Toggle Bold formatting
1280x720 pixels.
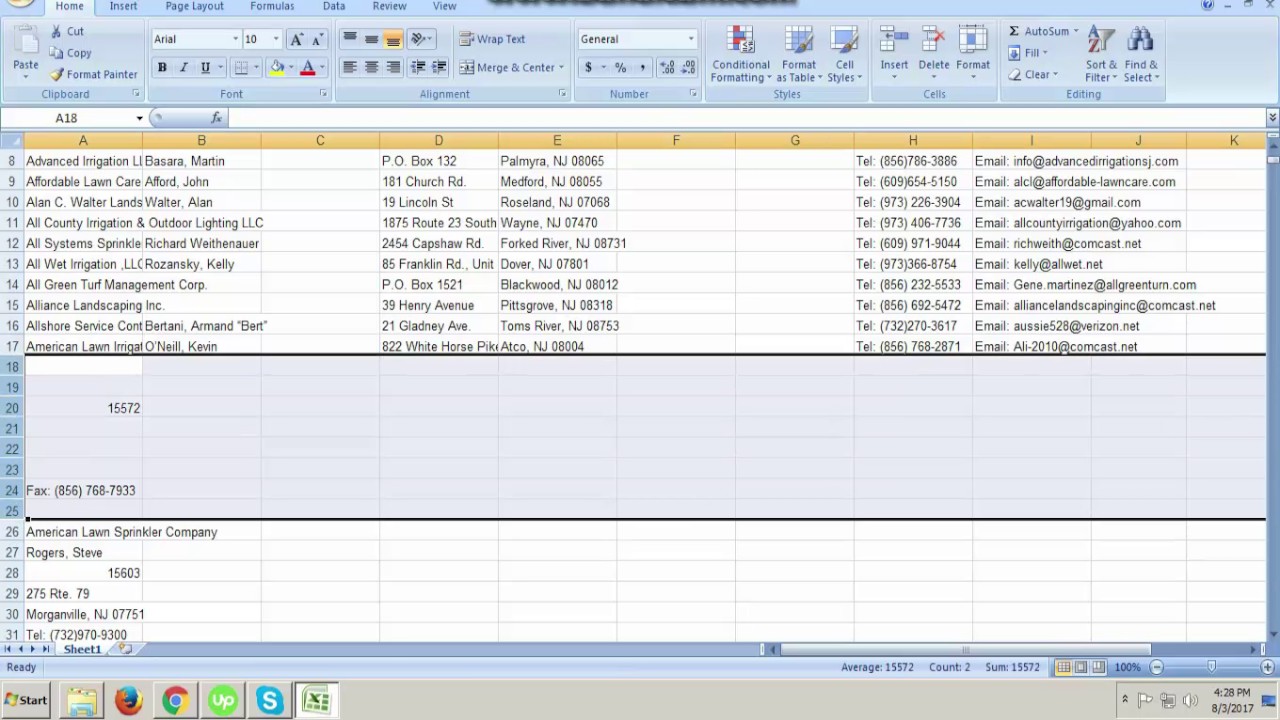pyautogui.click(x=162, y=67)
